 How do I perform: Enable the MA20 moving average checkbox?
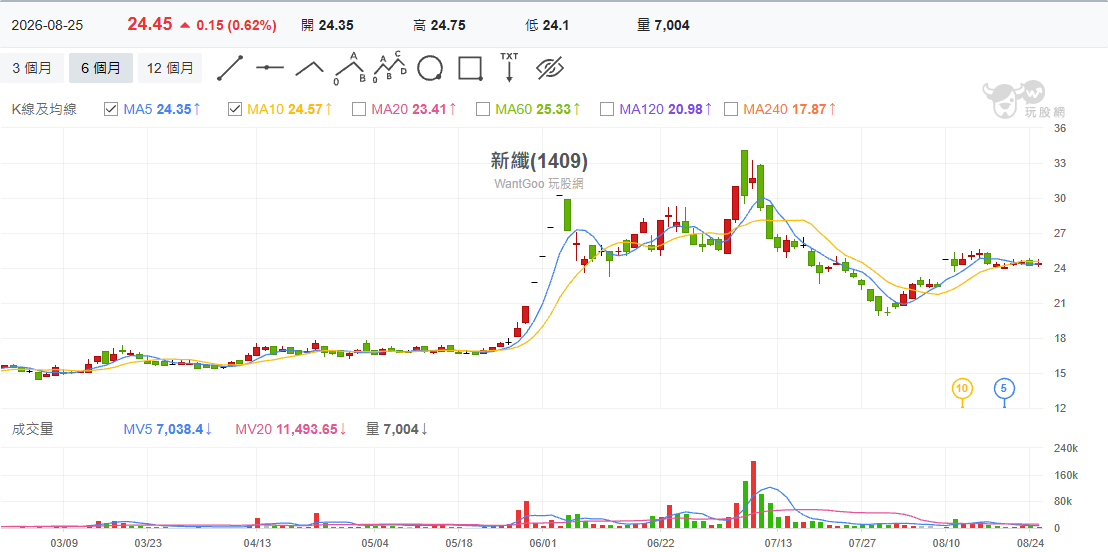pyautogui.click(x=359, y=109)
